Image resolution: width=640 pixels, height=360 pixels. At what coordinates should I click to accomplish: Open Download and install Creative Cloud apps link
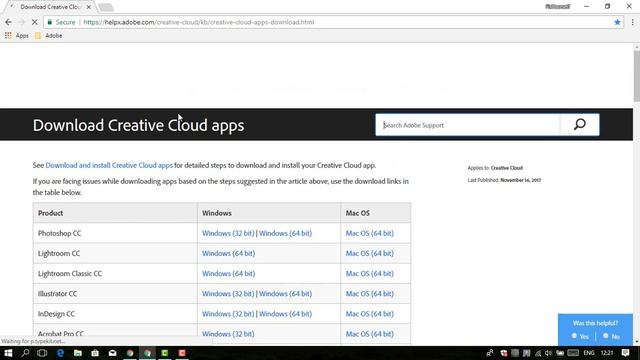coord(109,165)
